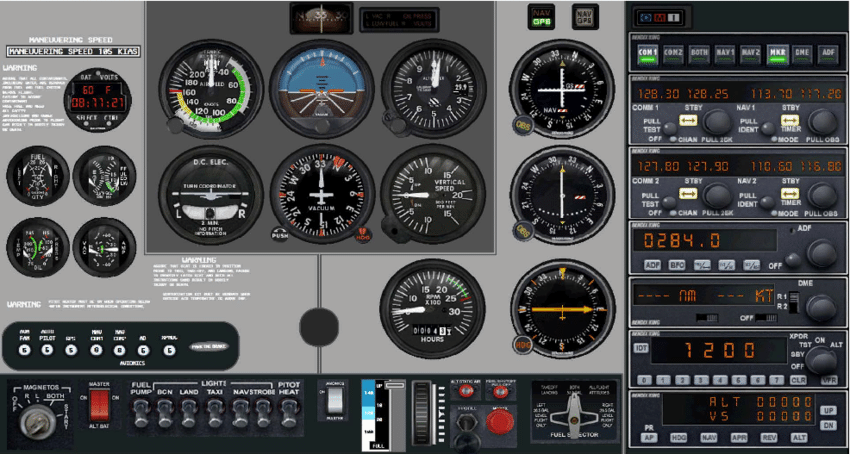This screenshot has height=454, width=850.
Task: Click the vacuum and ammeter gauge
Action: pos(105,247)
